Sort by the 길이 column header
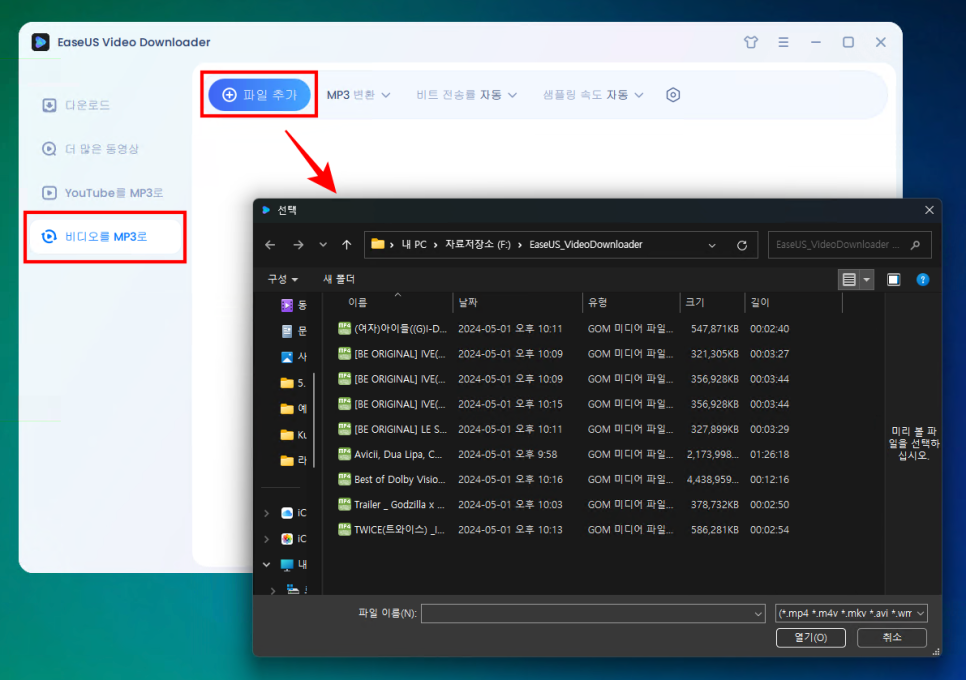966x680 pixels. tap(794, 302)
